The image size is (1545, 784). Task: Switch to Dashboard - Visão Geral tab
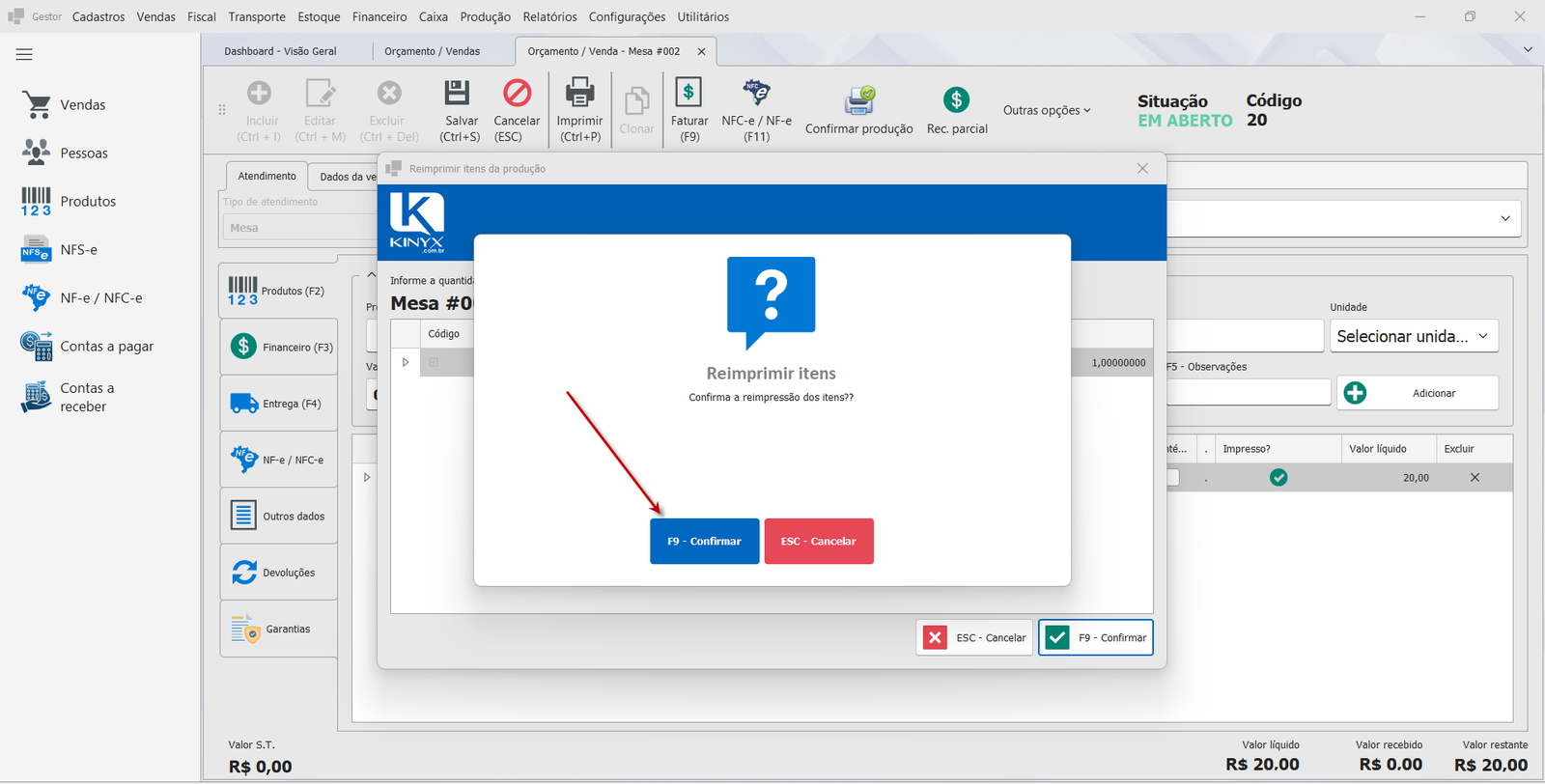(x=280, y=51)
